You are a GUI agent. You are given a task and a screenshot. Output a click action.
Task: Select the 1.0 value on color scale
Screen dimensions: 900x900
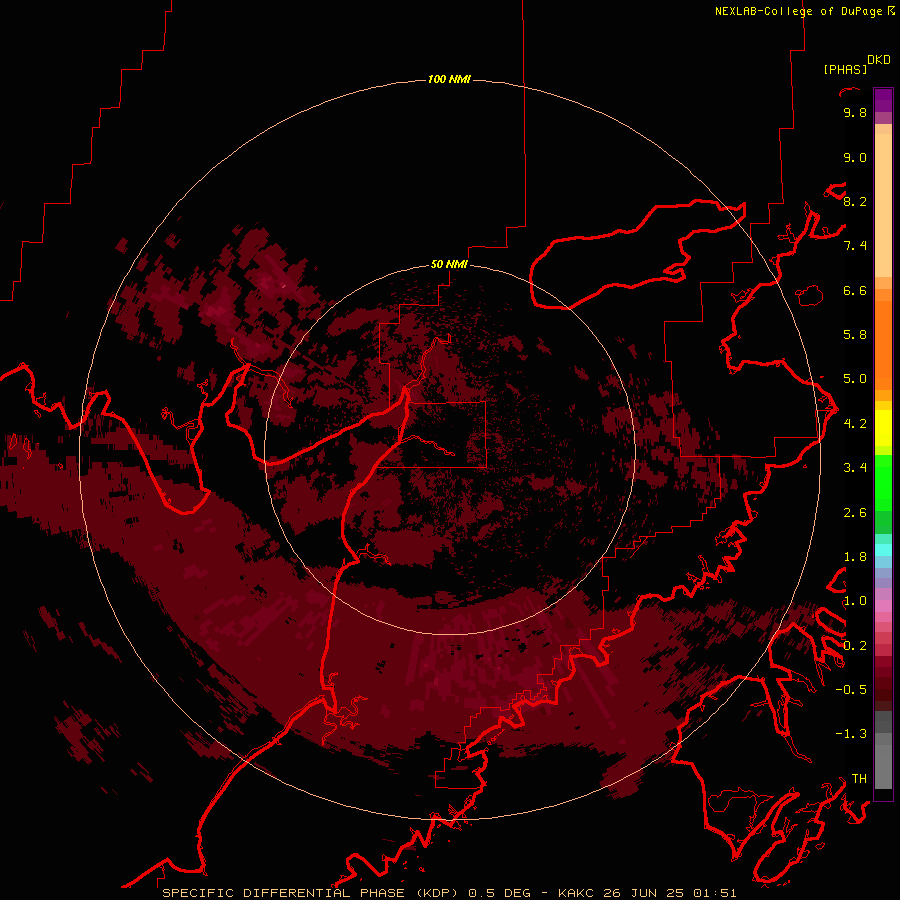(x=855, y=601)
